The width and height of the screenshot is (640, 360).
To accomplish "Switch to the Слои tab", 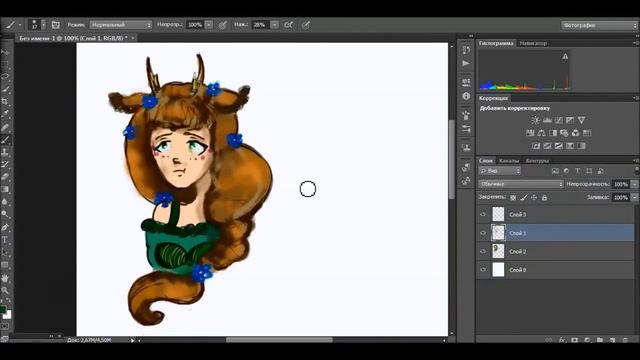I will pyautogui.click(x=486, y=161).
